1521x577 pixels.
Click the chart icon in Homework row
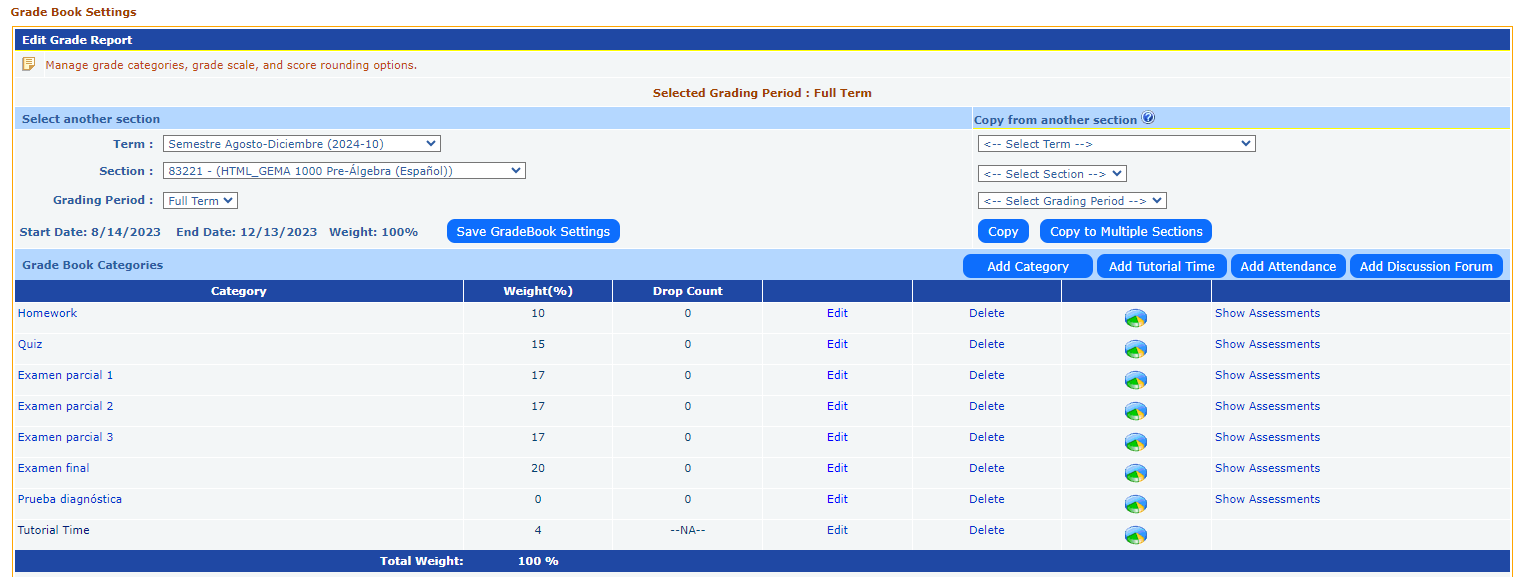(1135, 318)
